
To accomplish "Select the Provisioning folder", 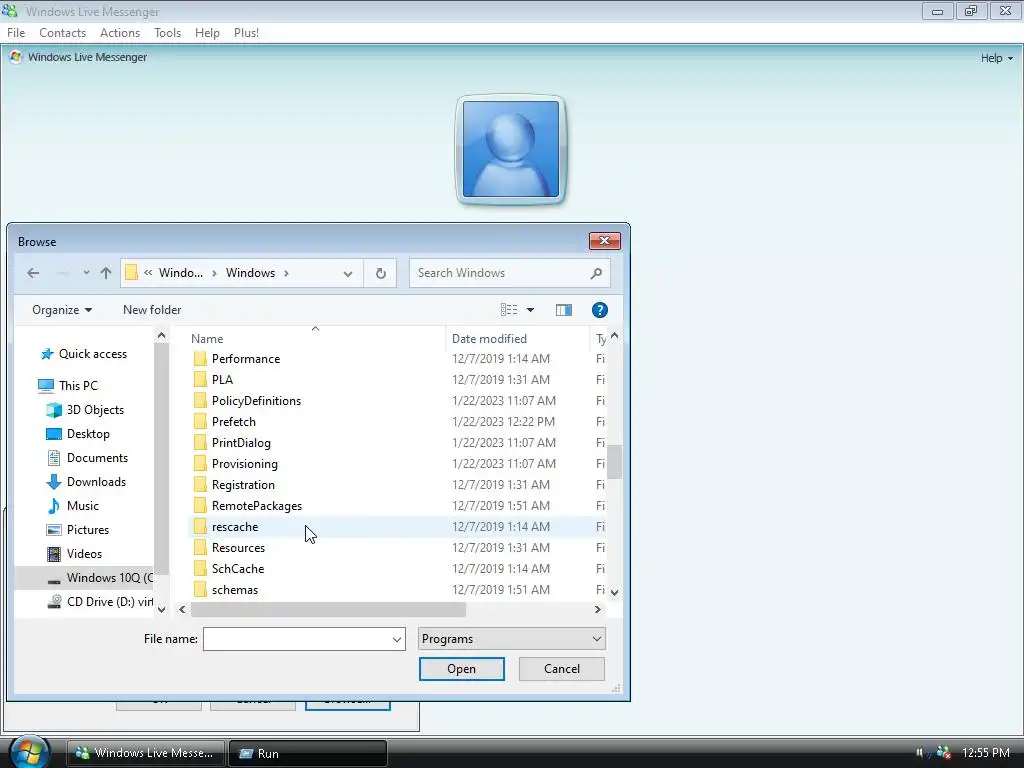I will (x=244, y=464).
